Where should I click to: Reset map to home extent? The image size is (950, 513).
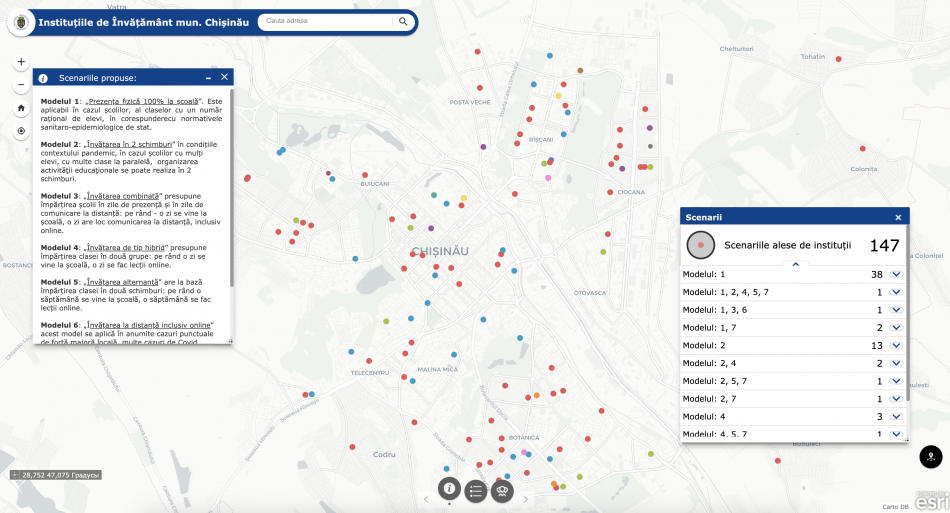[x=21, y=108]
